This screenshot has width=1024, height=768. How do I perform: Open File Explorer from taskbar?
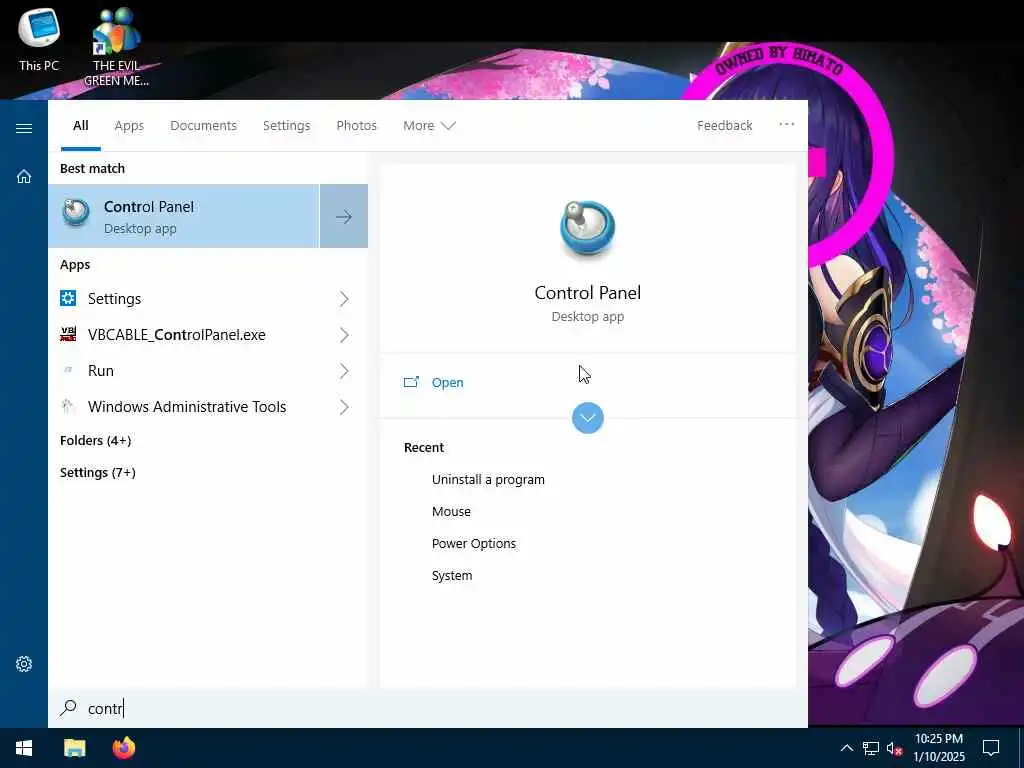[x=74, y=748]
